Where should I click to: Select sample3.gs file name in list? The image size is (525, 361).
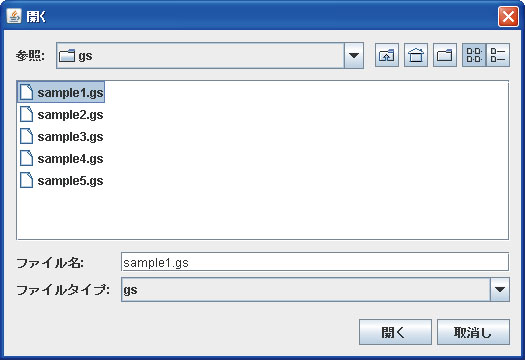(70, 137)
